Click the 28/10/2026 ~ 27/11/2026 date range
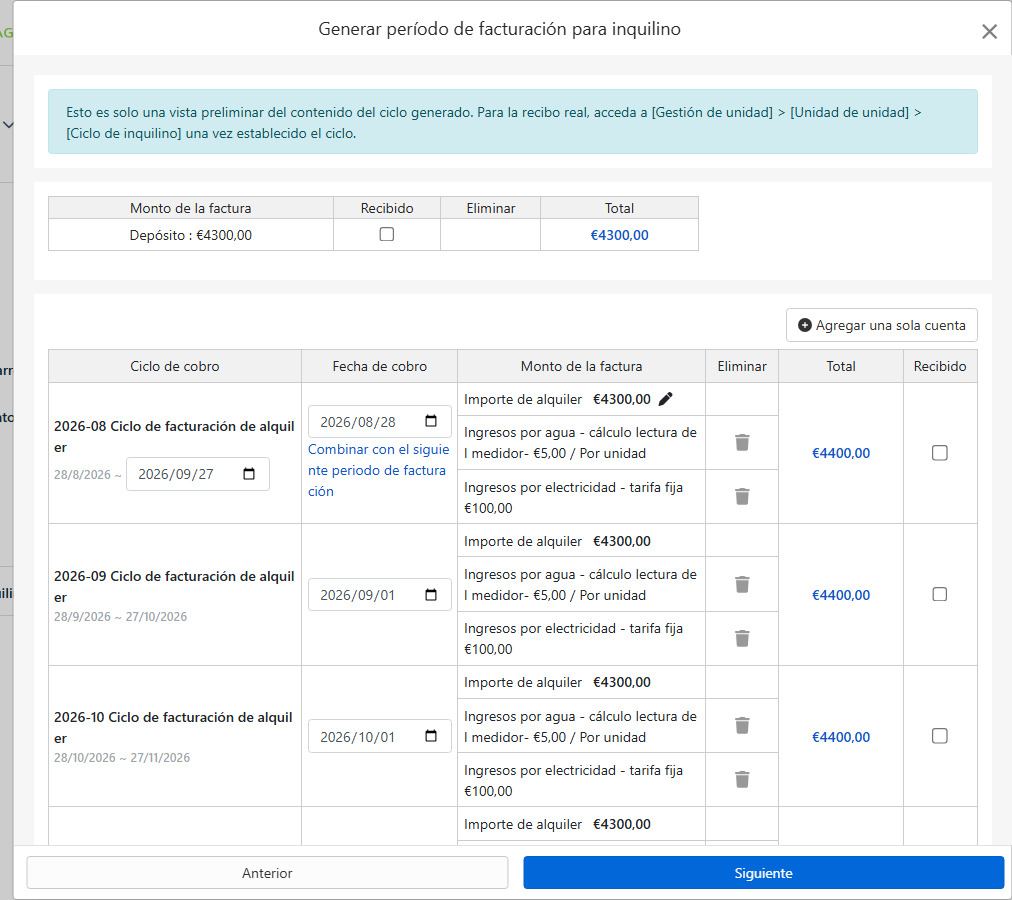1012x900 pixels. point(122,757)
